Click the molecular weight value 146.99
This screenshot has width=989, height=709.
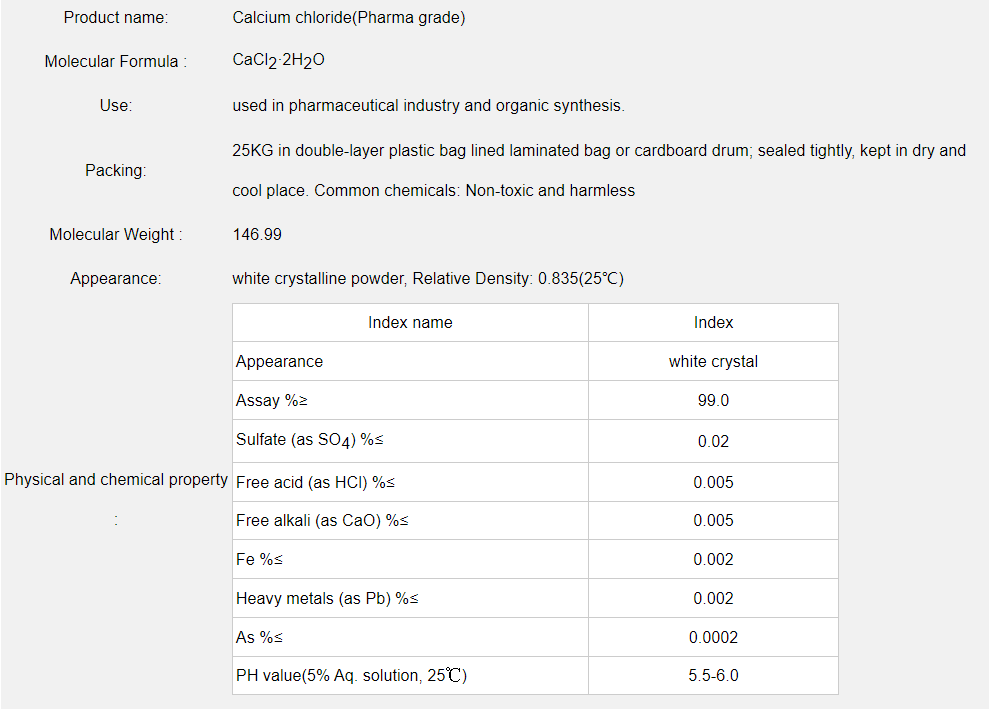(x=257, y=235)
